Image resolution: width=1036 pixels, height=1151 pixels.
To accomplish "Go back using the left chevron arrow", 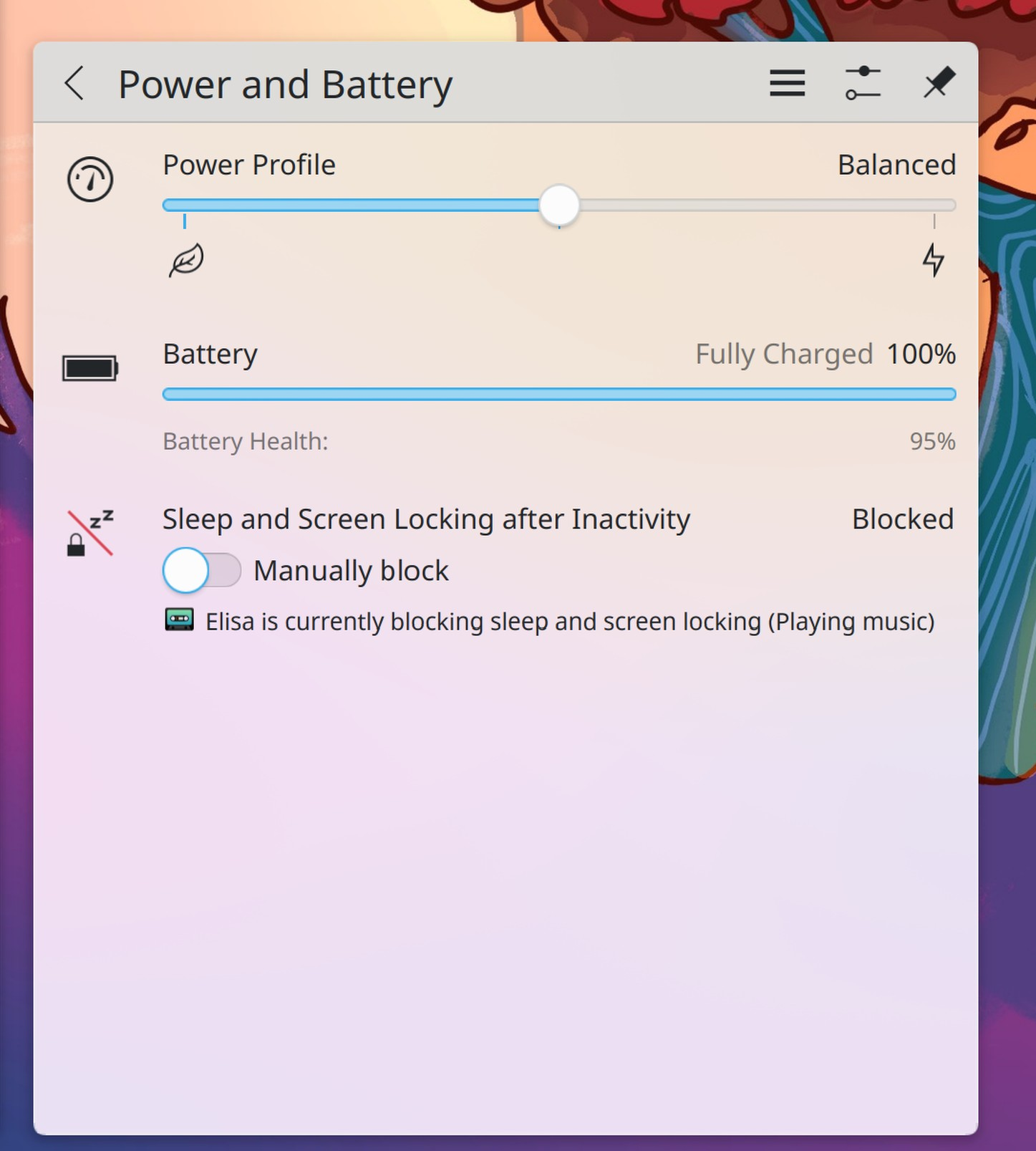I will pyautogui.click(x=75, y=84).
